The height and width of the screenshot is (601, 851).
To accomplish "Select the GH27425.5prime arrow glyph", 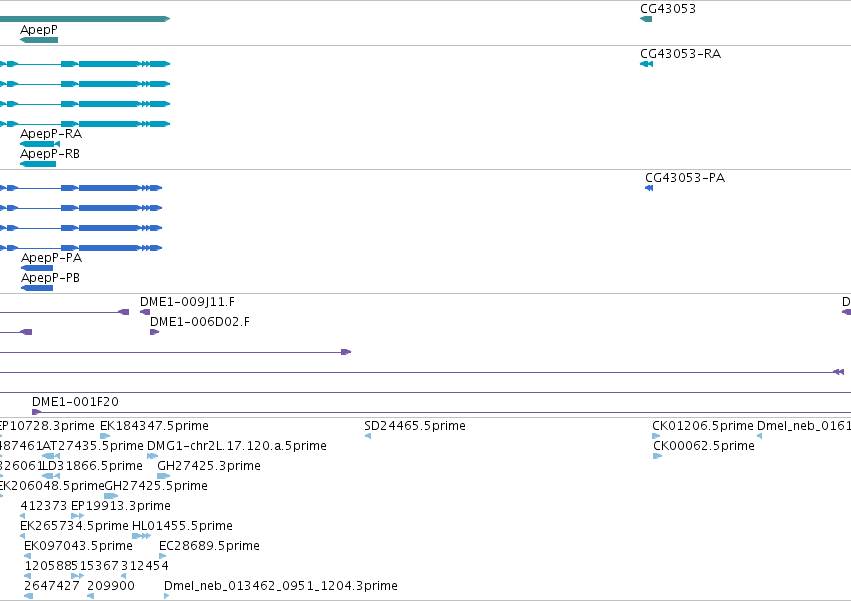I will click(x=111, y=496).
